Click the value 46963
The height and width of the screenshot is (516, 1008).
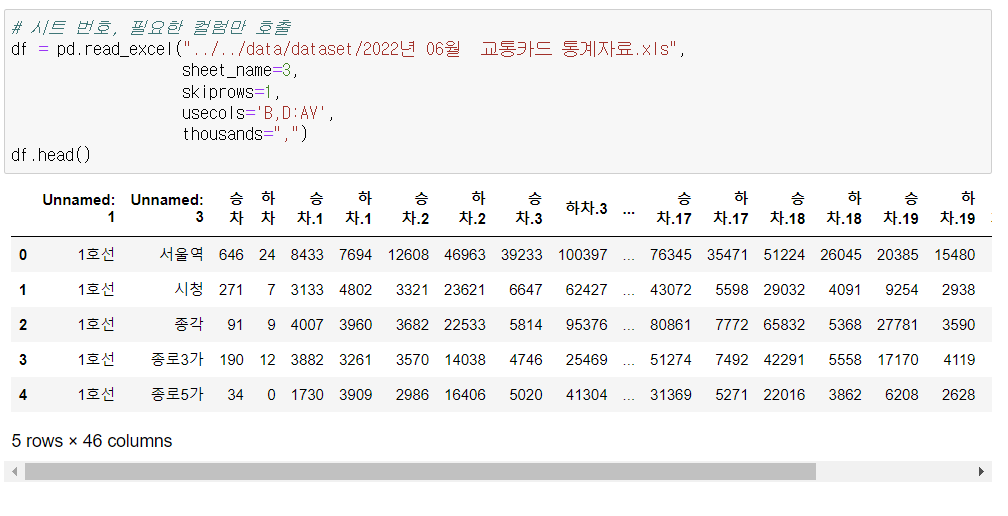tap(465, 255)
